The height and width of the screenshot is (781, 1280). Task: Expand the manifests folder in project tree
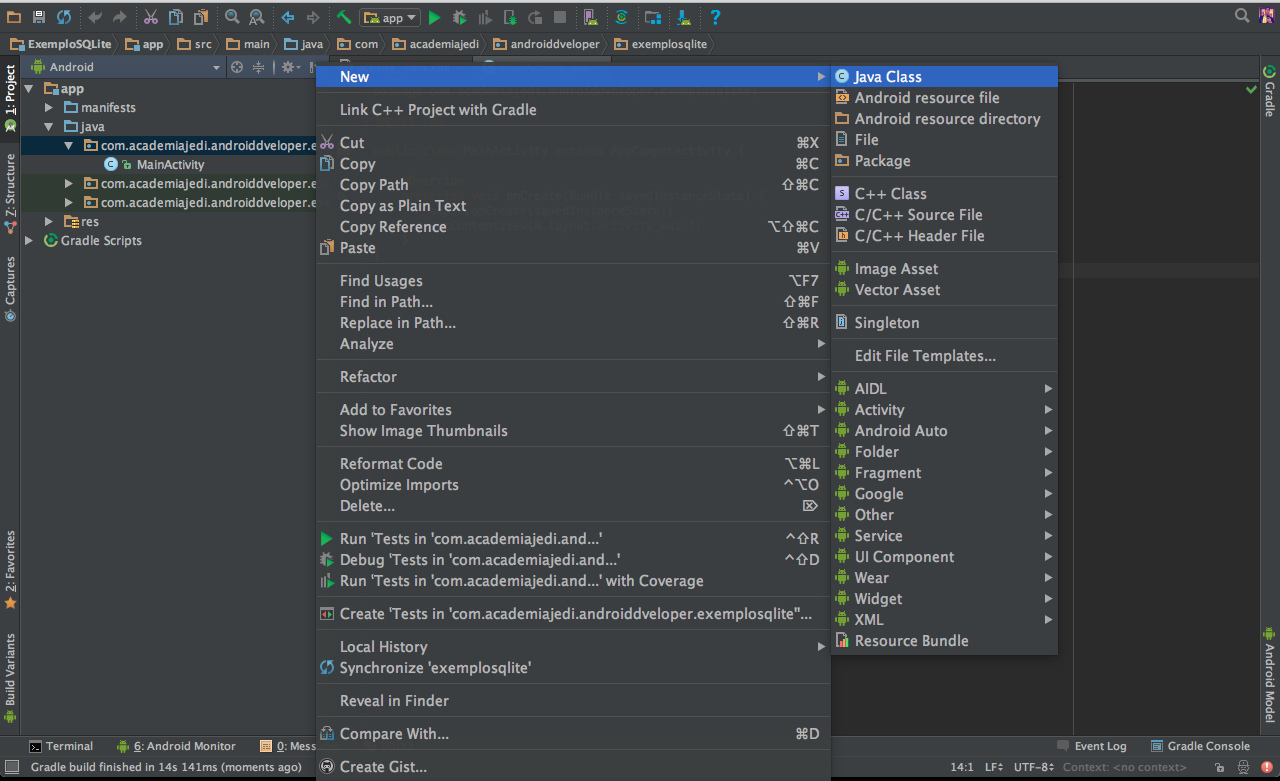[x=49, y=107]
